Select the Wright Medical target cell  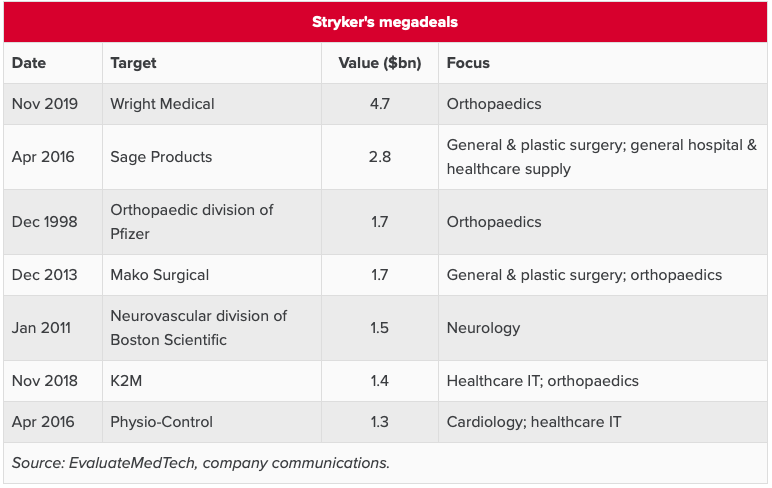coord(162,104)
